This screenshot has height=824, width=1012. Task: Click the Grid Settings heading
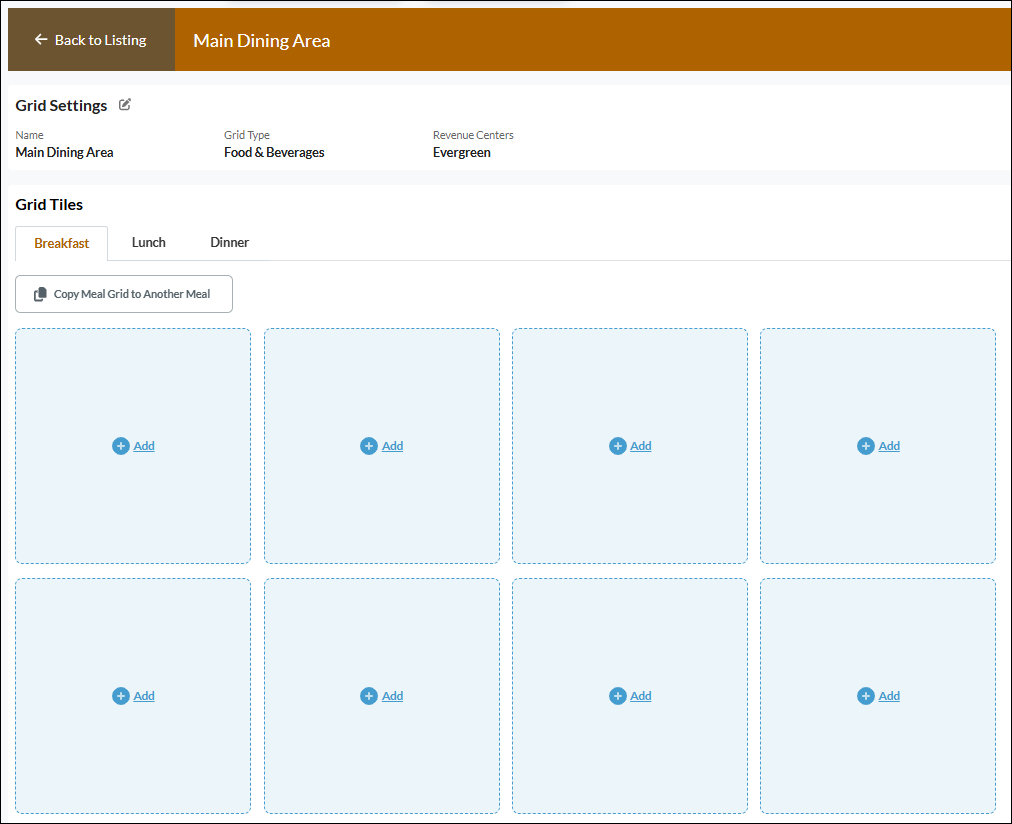[61, 105]
